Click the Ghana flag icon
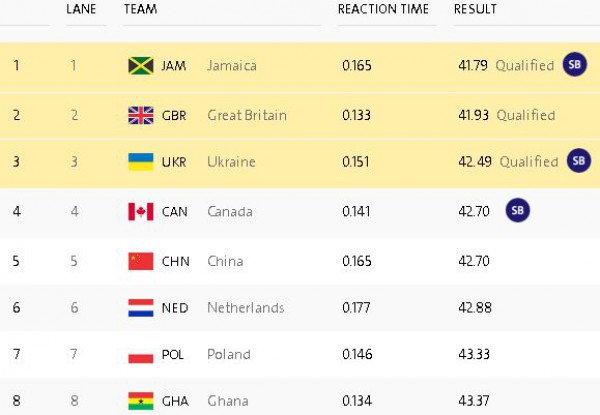This screenshot has height=415, width=600. pos(141,401)
